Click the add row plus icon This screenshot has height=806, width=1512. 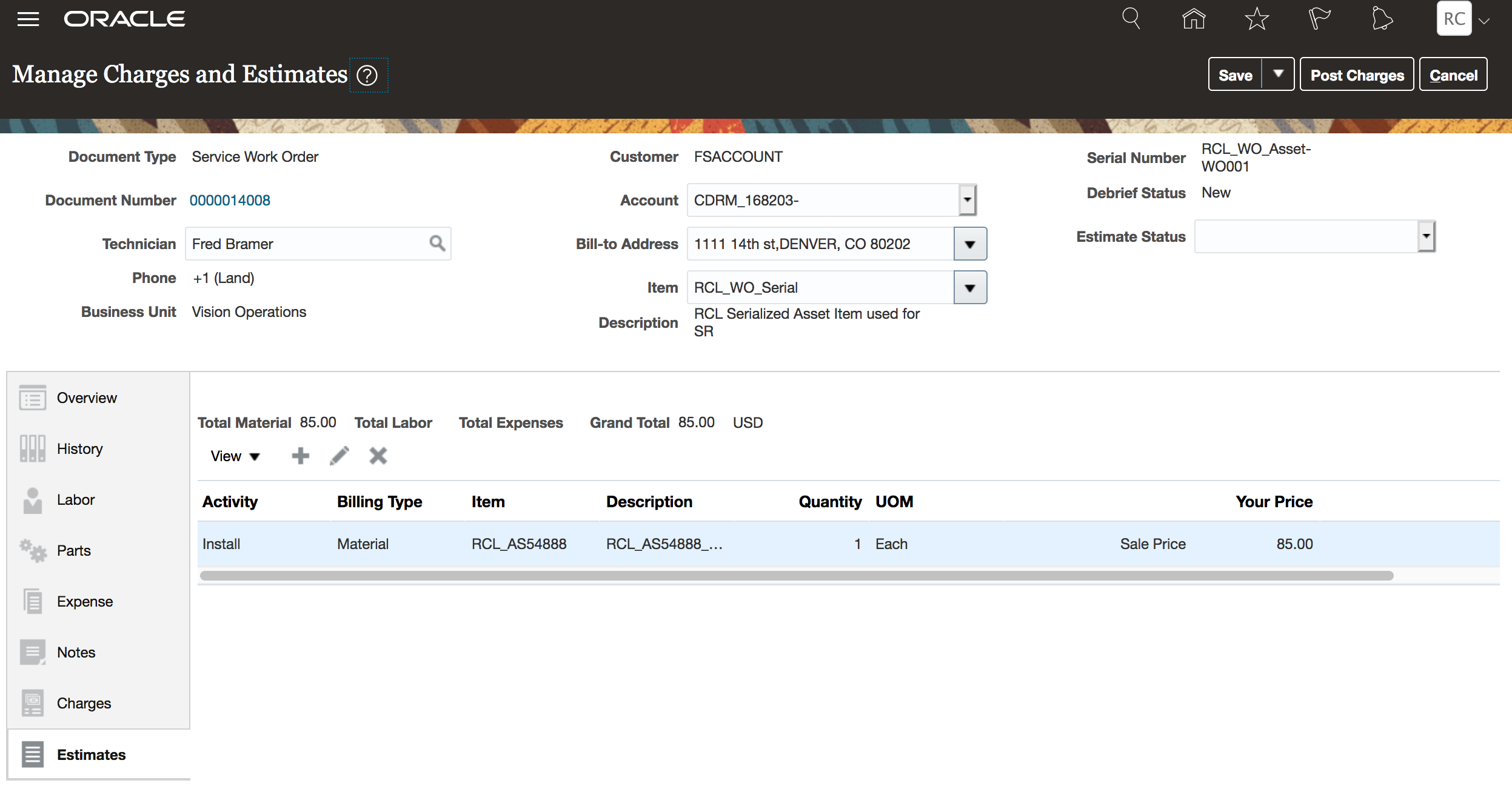coord(300,456)
